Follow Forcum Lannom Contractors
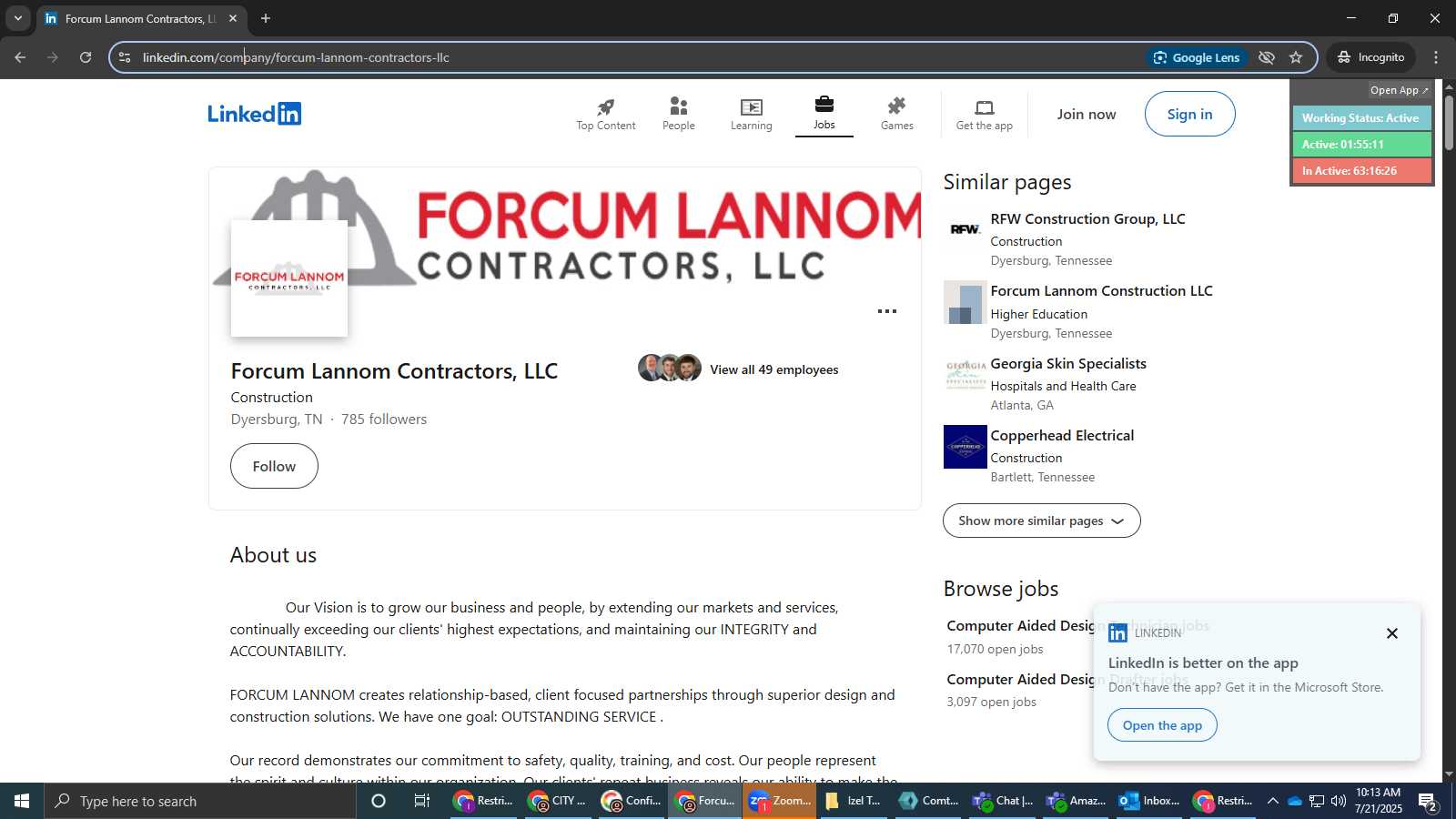Screen dimensions: 1456x819 coord(274,466)
